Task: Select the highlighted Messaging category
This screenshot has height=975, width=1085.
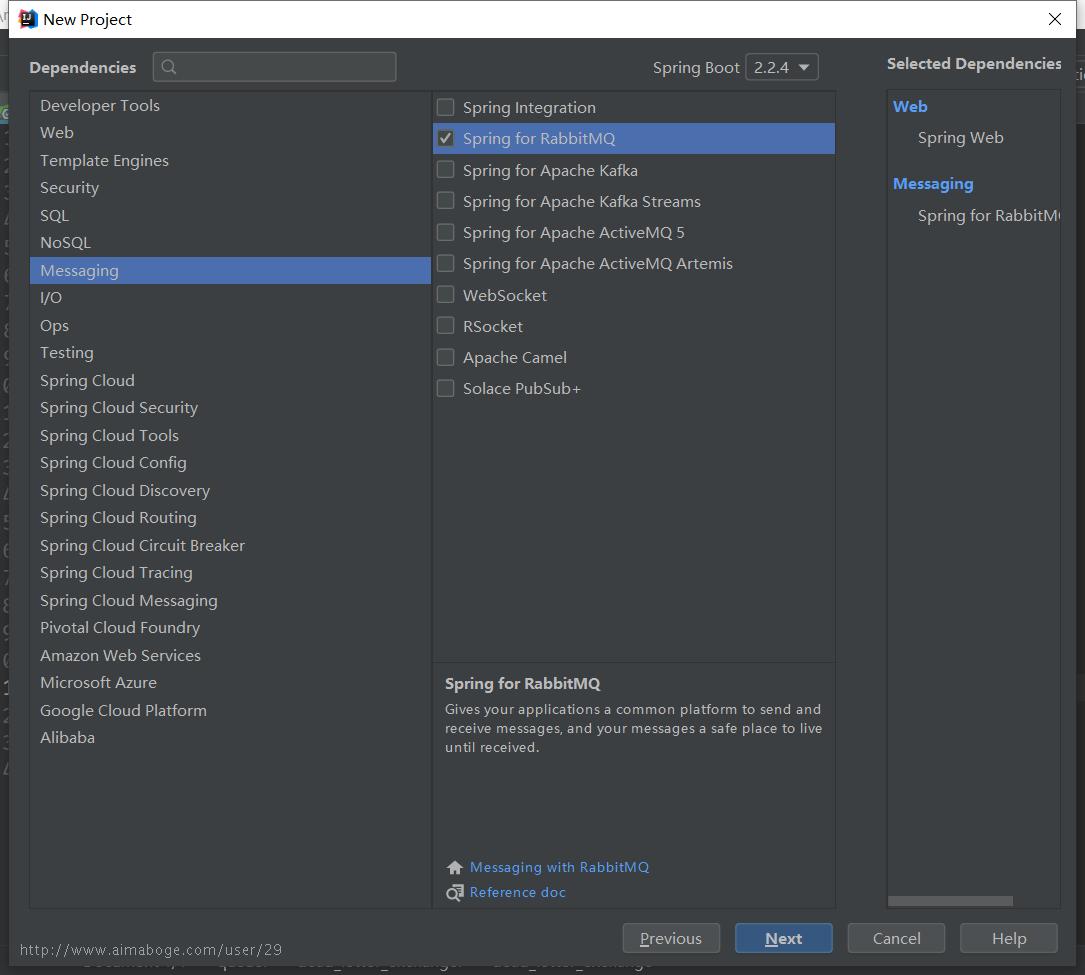Action: coord(230,271)
